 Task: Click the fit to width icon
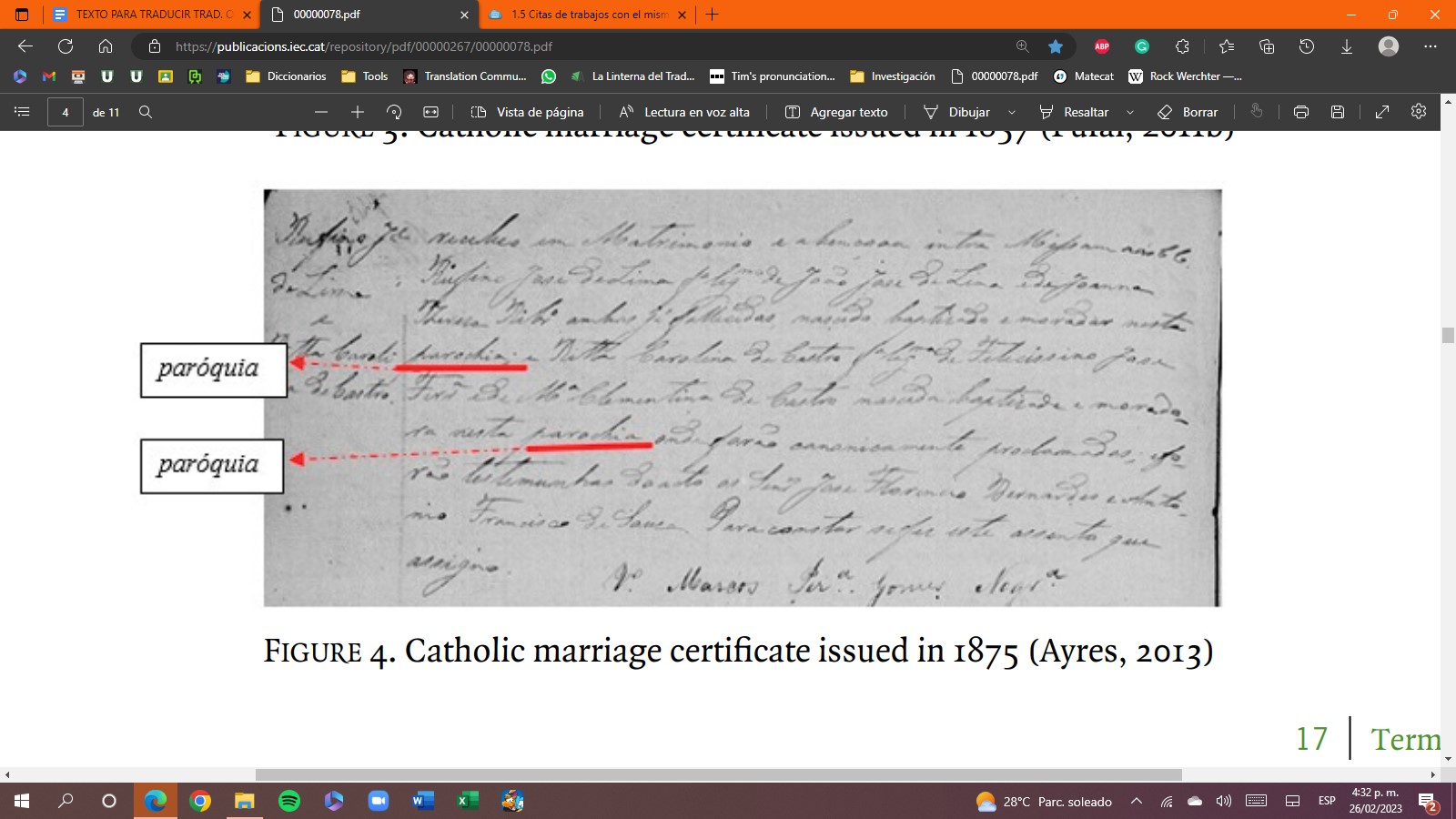coord(431,112)
